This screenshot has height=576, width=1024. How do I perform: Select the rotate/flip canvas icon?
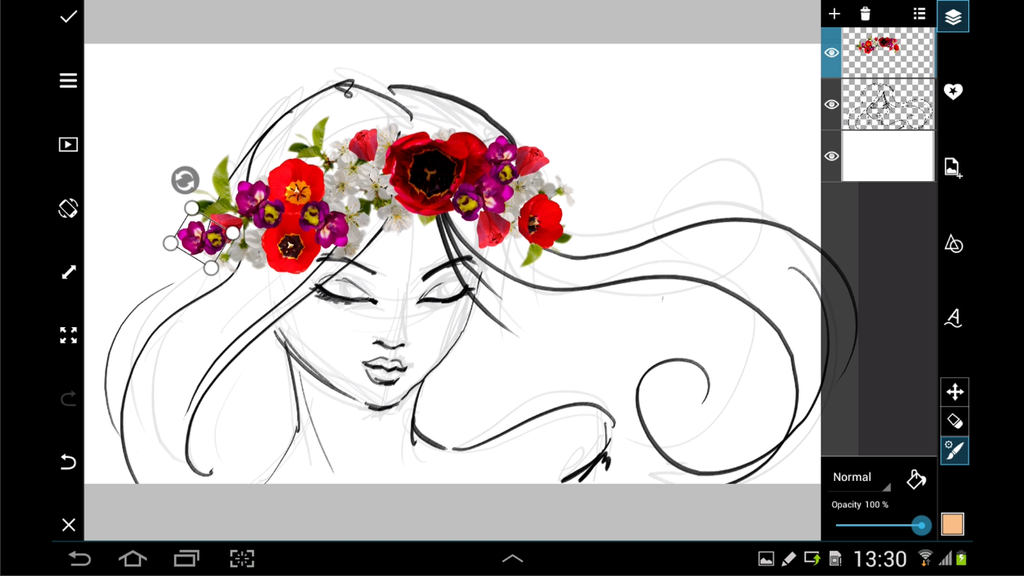pos(69,208)
